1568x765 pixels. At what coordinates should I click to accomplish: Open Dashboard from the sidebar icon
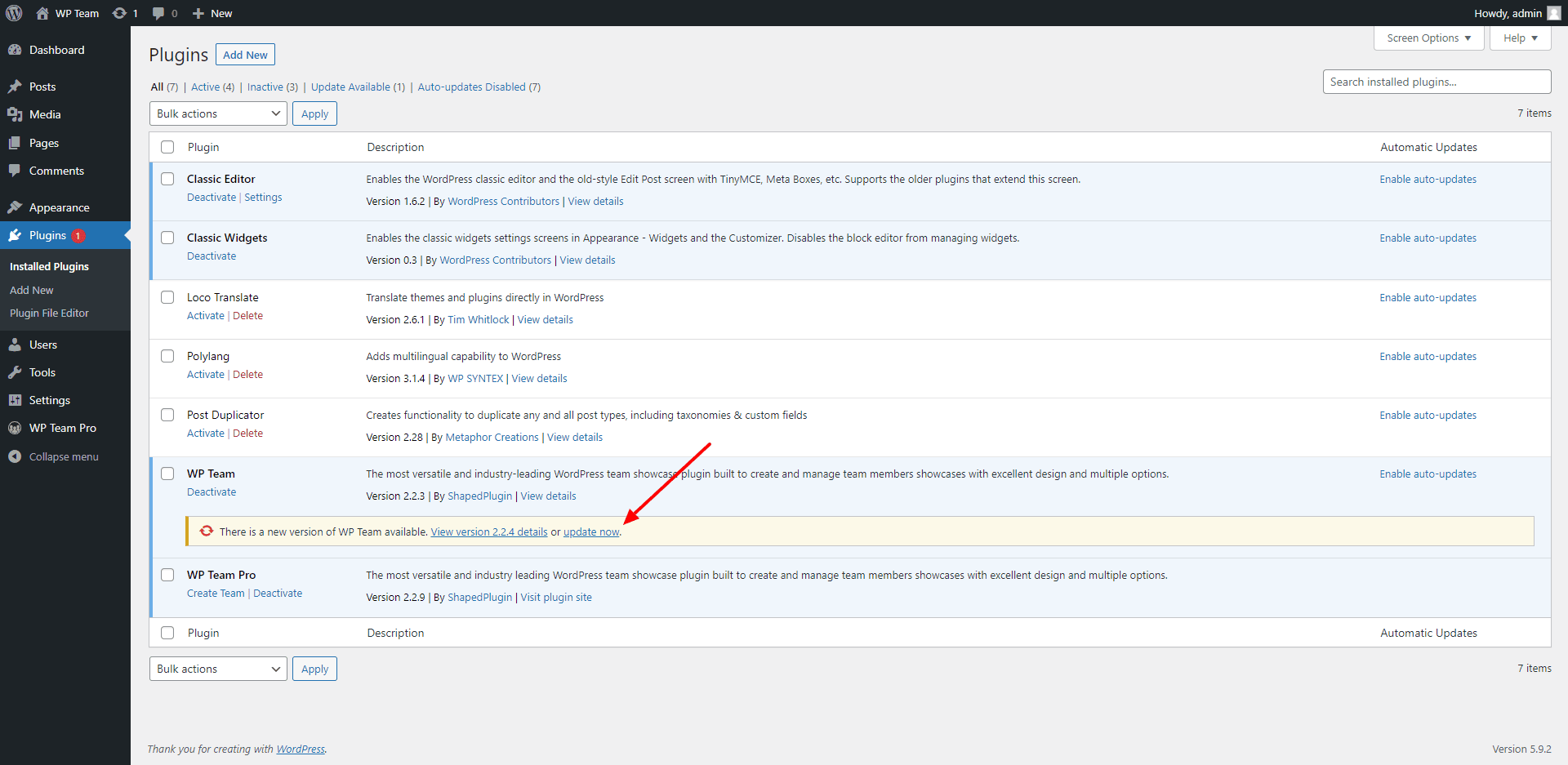click(15, 50)
